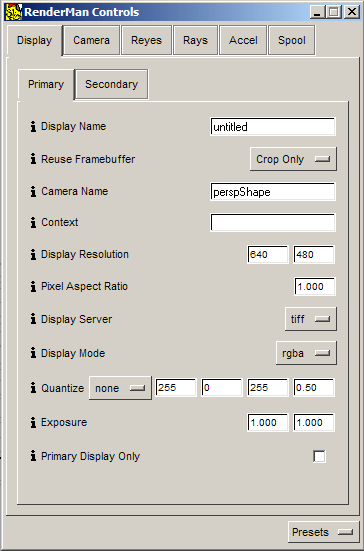This screenshot has height=551, width=364.
Task: Click the info icon beside Reuse Framebuffer
Action: [33, 159]
